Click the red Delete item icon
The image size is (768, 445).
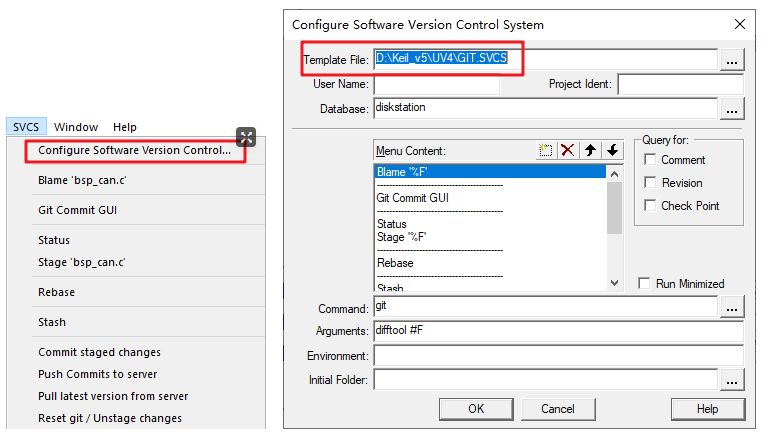[568, 150]
